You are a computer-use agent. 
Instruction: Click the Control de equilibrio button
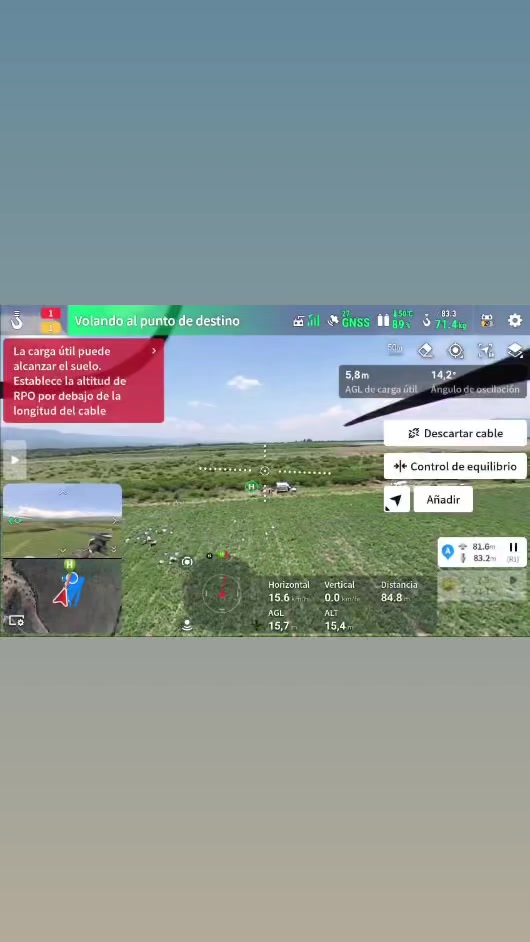[x=455, y=466]
